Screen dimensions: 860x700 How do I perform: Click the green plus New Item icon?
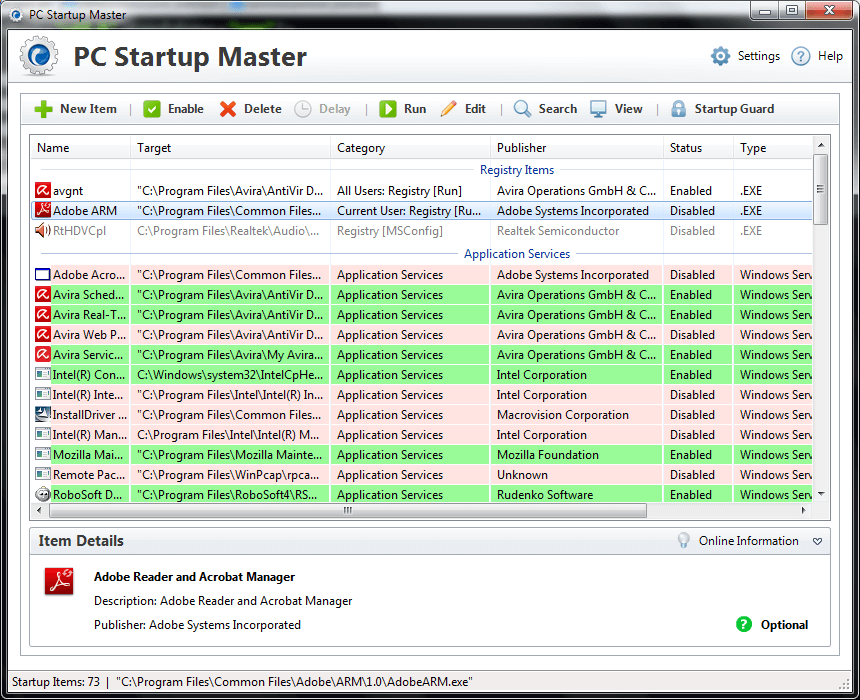point(44,109)
